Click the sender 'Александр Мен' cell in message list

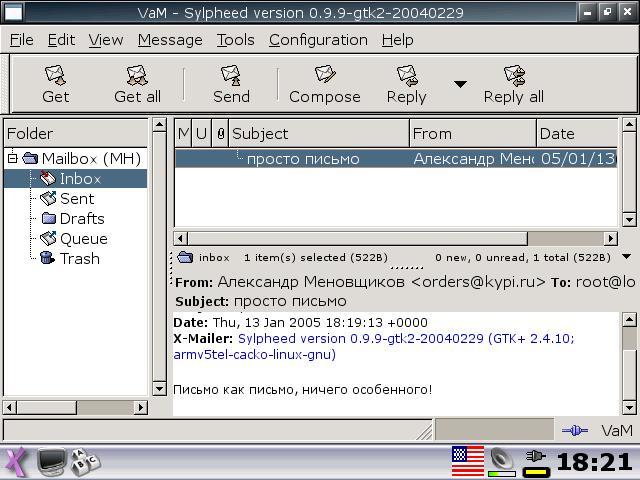(473, 159)
